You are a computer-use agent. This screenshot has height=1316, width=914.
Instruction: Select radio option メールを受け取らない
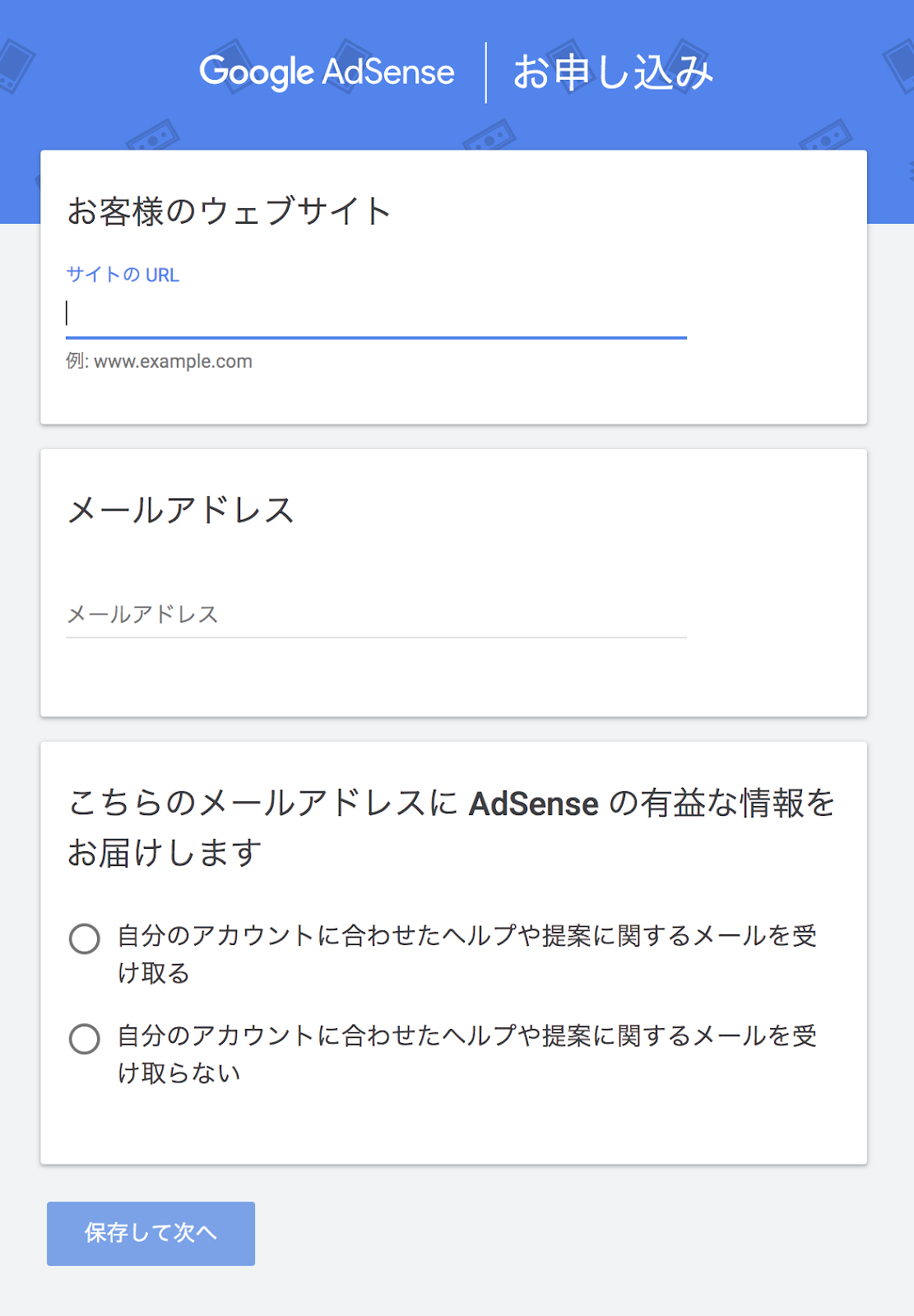(85, 1038)
